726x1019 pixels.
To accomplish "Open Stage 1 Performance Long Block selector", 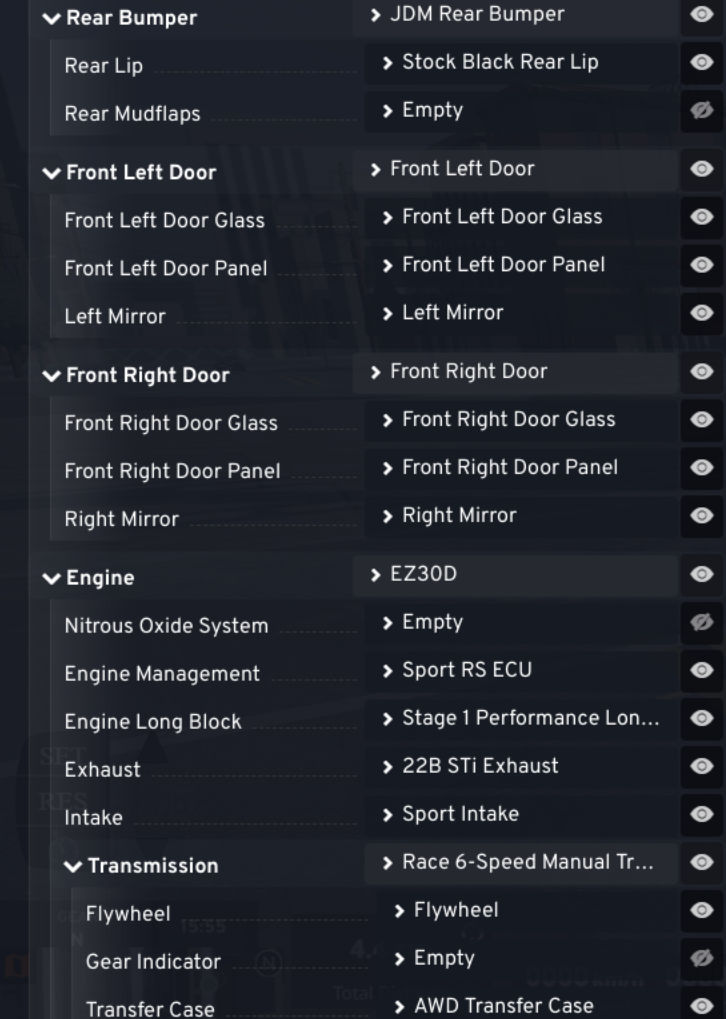I will [x=521, y=718].
